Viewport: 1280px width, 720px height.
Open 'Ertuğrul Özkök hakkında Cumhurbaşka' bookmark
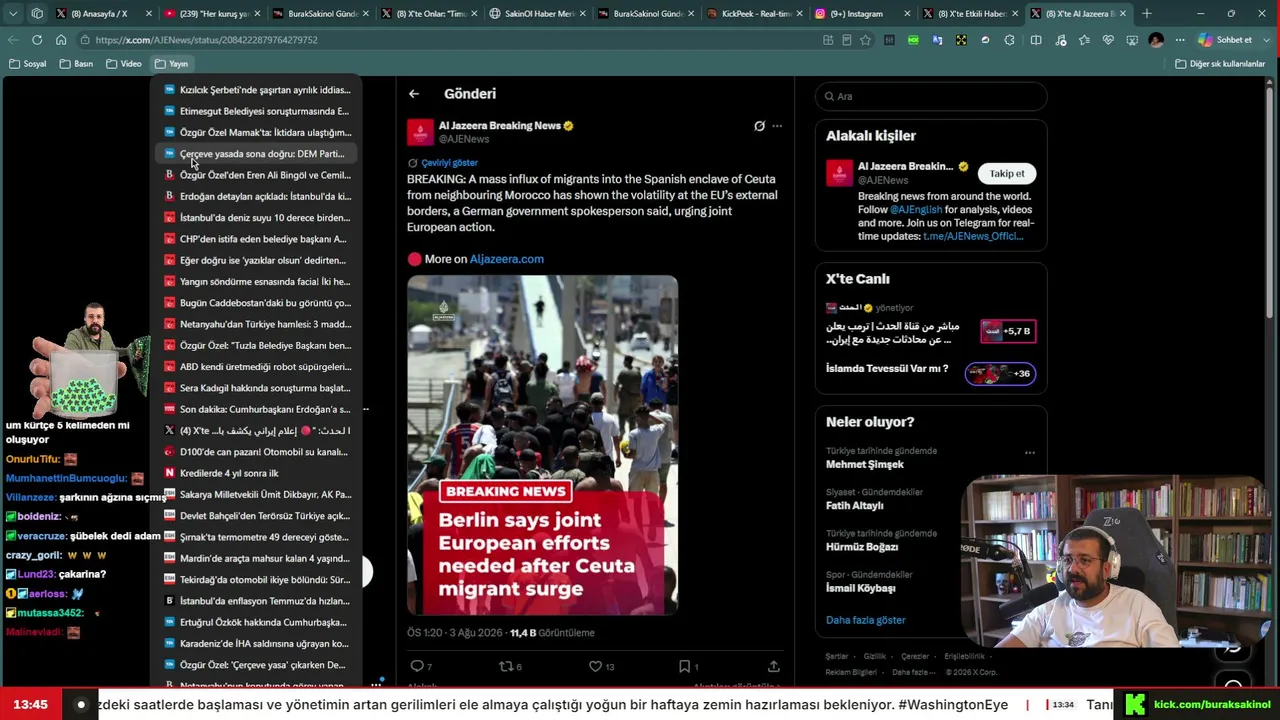pos(257,622)
